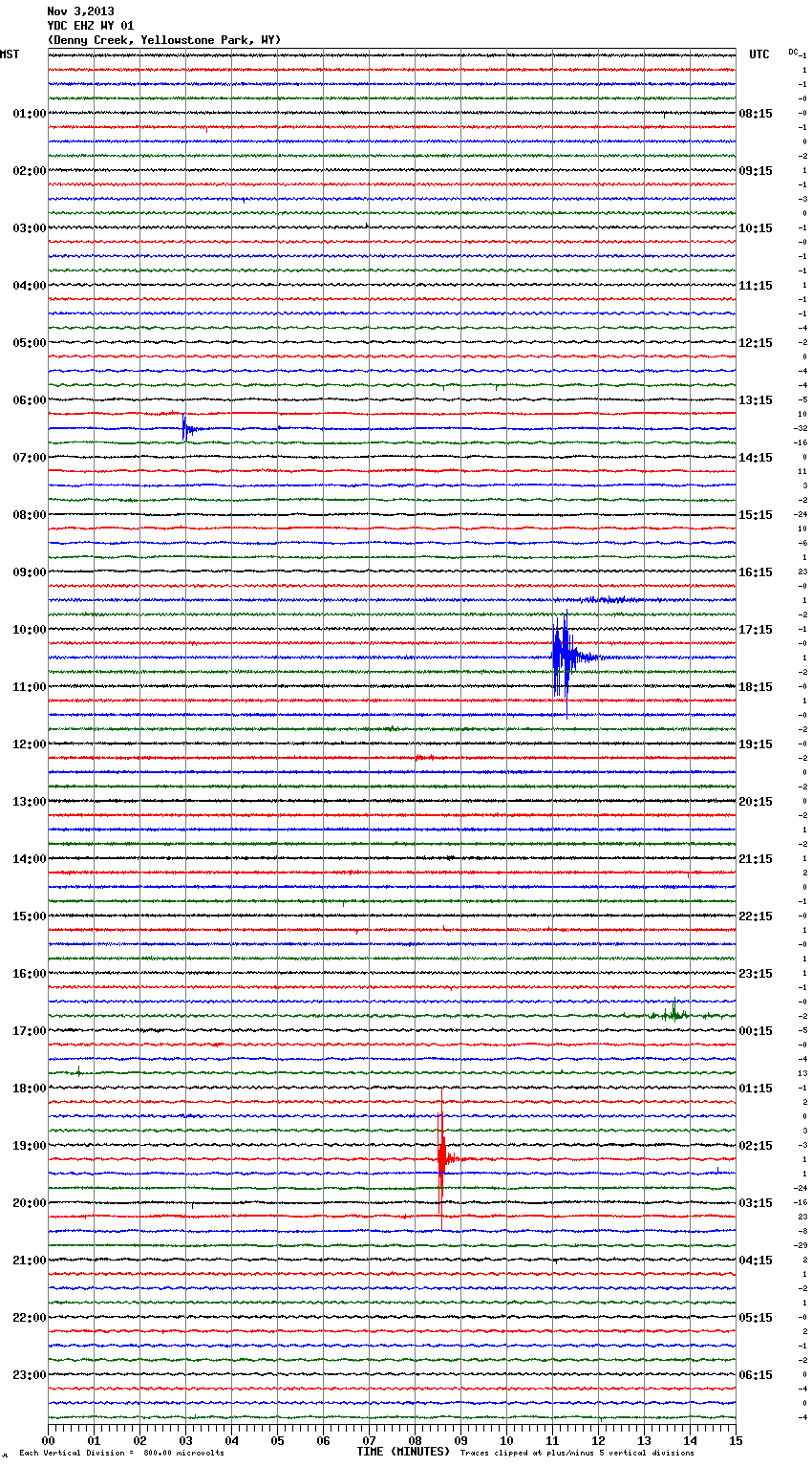
Task: Select the "YDC EHZ WY 01" station code
Action: (x=91, y=26)
